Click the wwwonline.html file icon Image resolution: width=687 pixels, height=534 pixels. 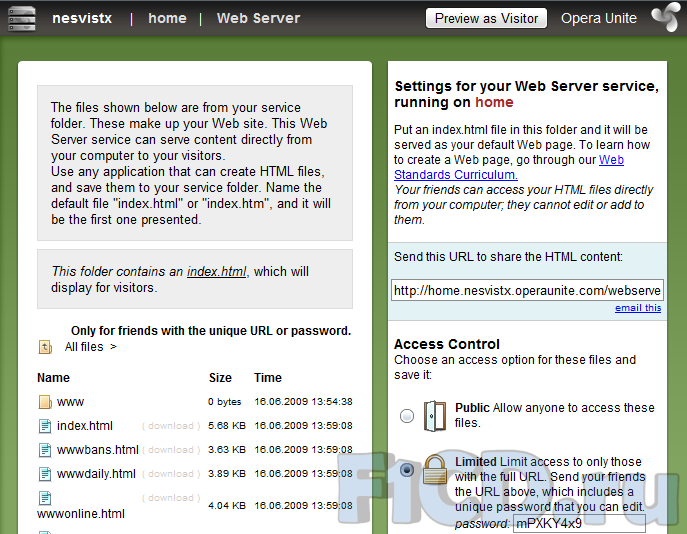pyautogui.click(x=45, y=498)
